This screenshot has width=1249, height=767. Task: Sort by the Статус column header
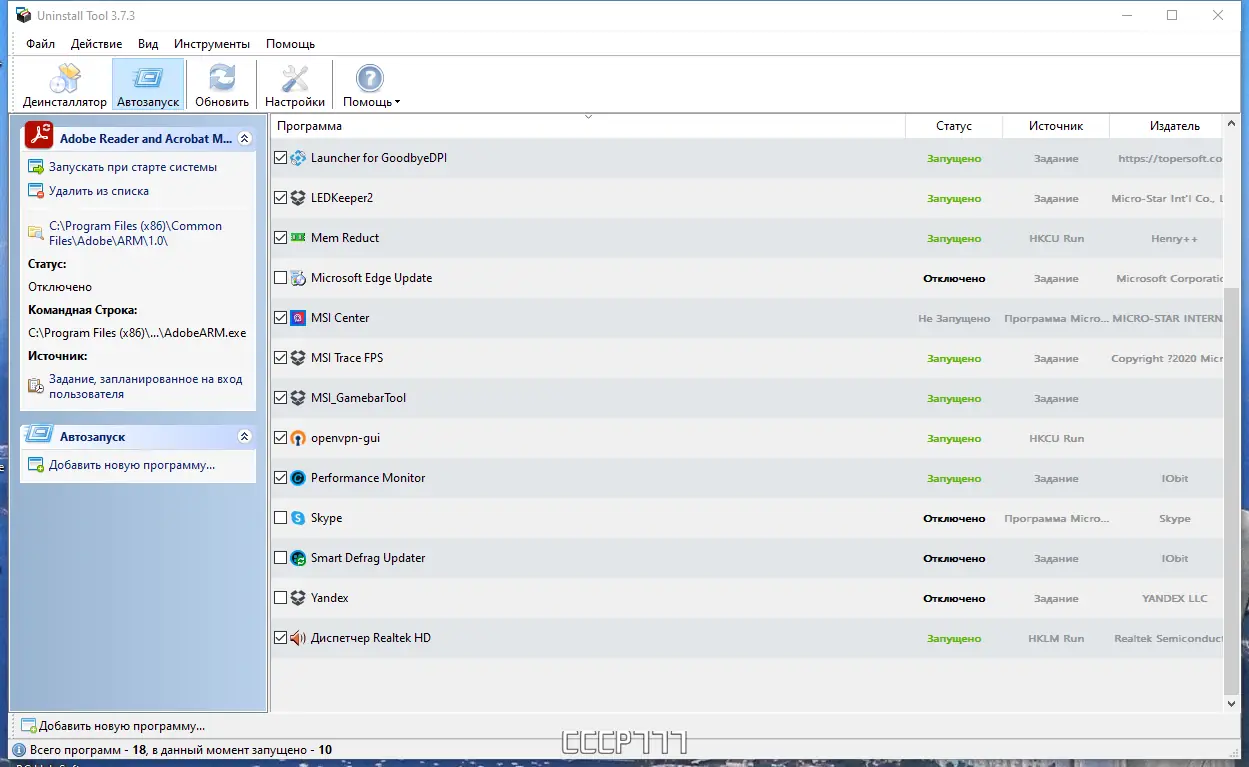tap(954, 126)
